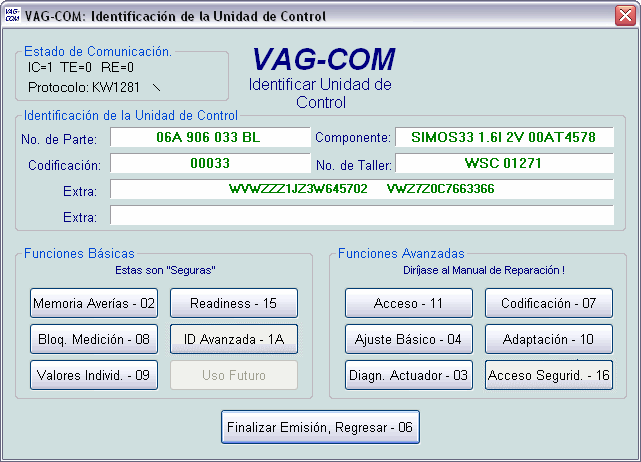Select ID Avanzada - 1A button

(x=234, y=339)
